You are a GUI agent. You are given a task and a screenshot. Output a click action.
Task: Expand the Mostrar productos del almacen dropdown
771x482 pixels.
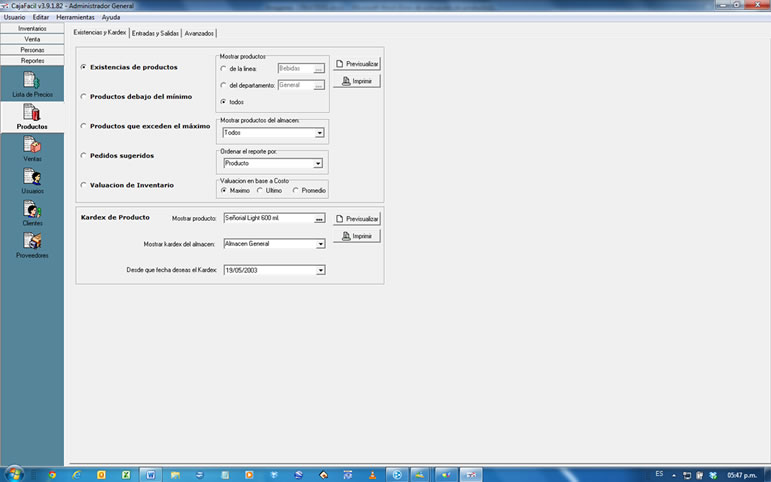pyautogui.click(x=319, y=132)
